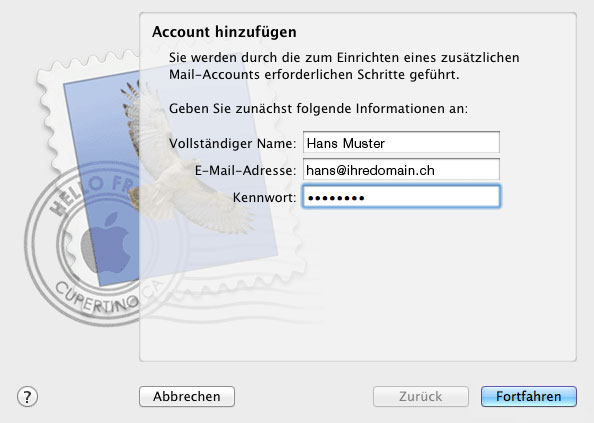
Task: Continue setup with the Fortfahren button
Action: coord(529,396)
